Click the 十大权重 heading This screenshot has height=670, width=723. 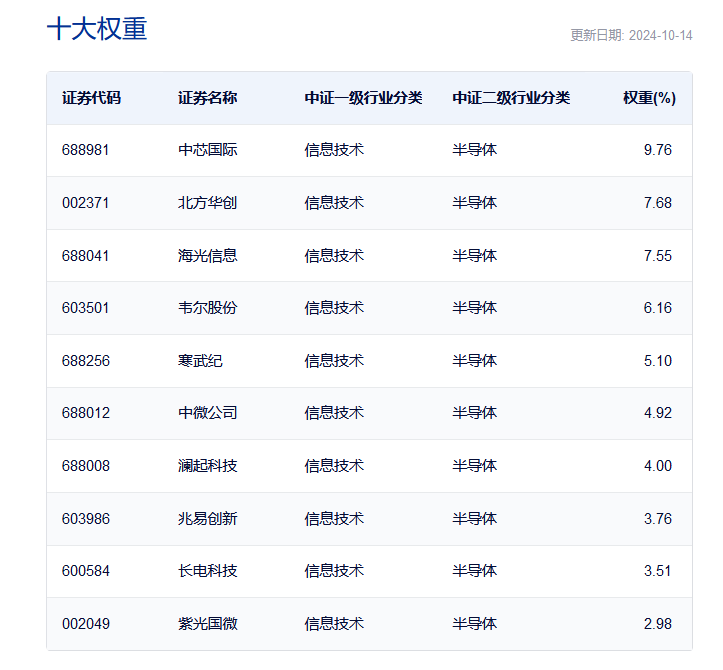(x=97, y=29)
